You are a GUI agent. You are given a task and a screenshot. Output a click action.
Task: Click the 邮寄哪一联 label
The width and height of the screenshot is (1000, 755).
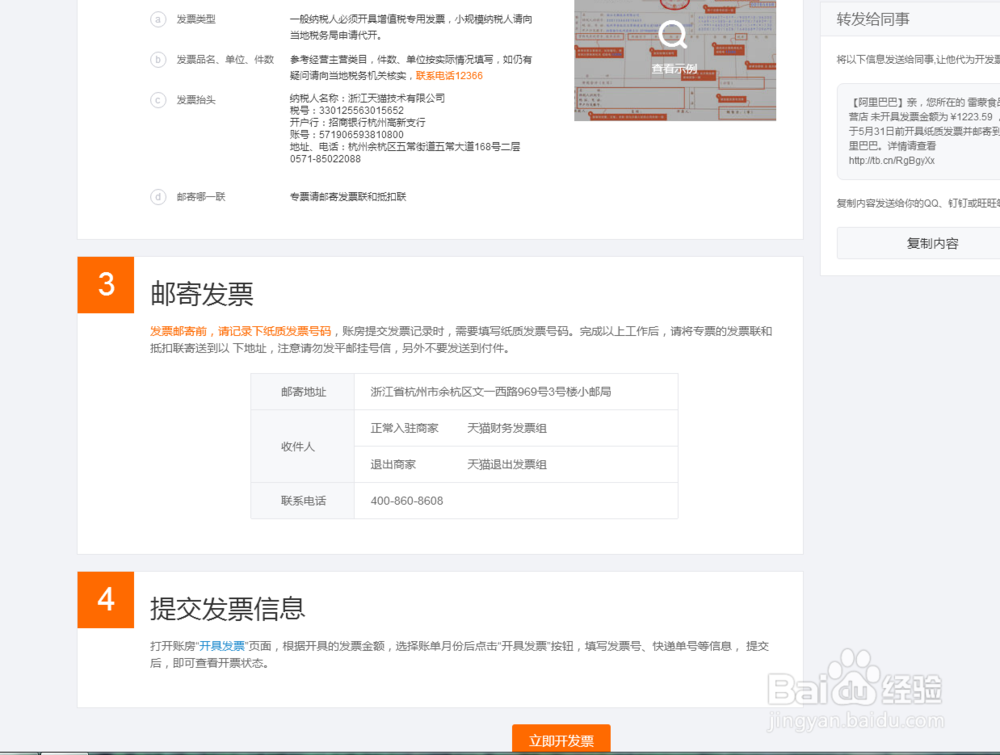[201, 196]
